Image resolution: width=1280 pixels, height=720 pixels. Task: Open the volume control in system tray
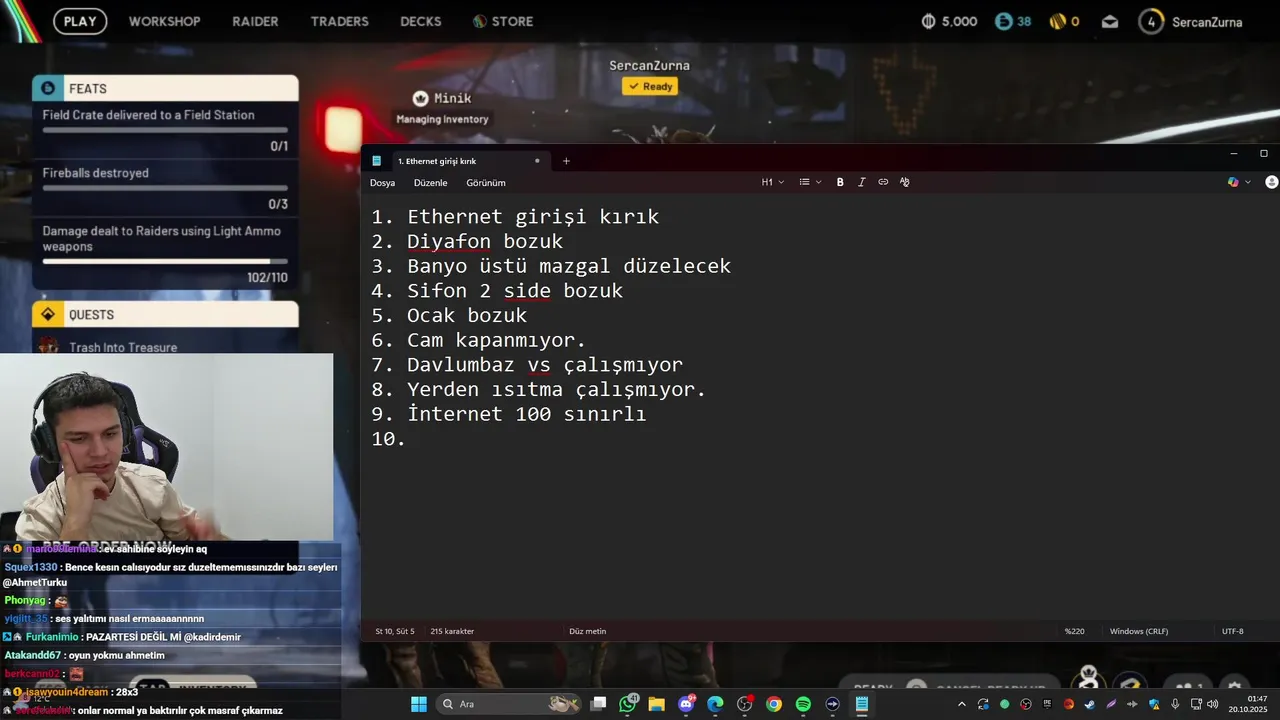pyautogui.click(x=1213, y=704)
